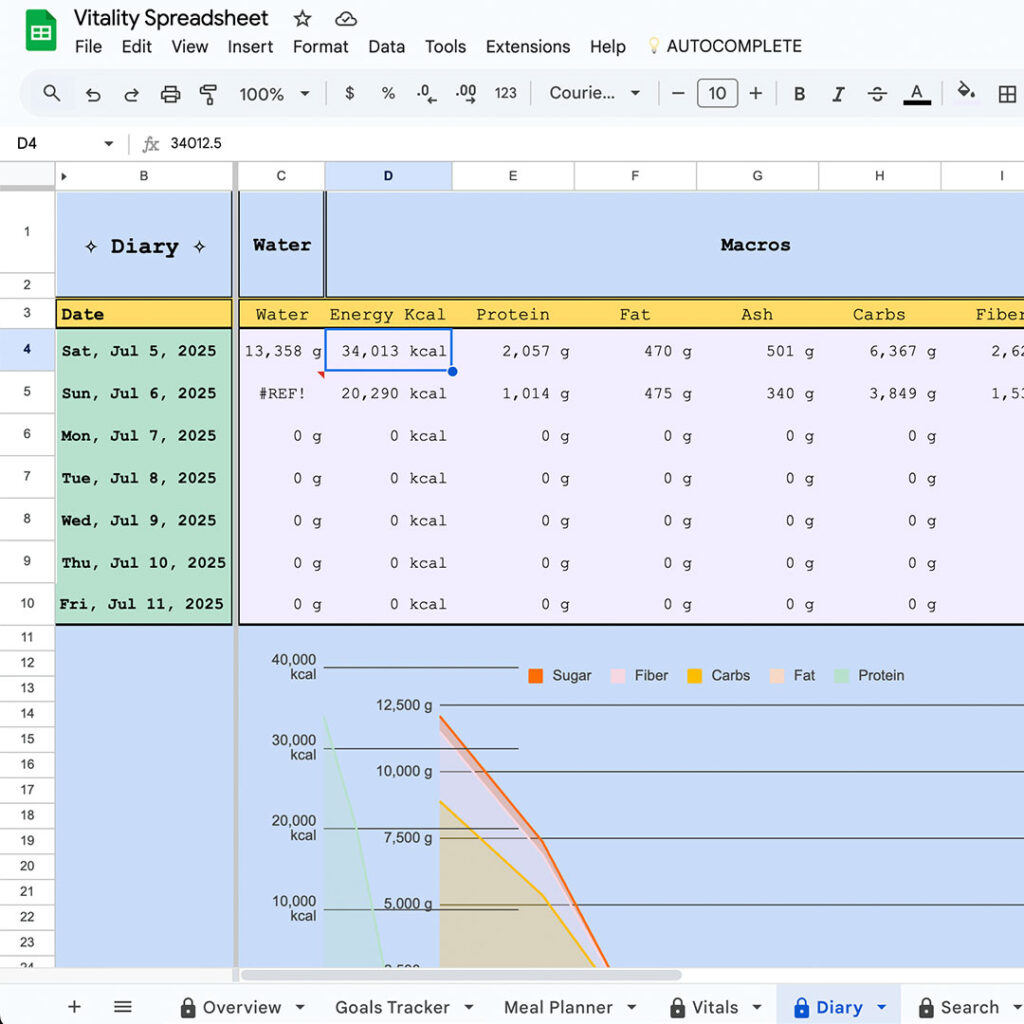Open the text color picker

click(917, 94)
